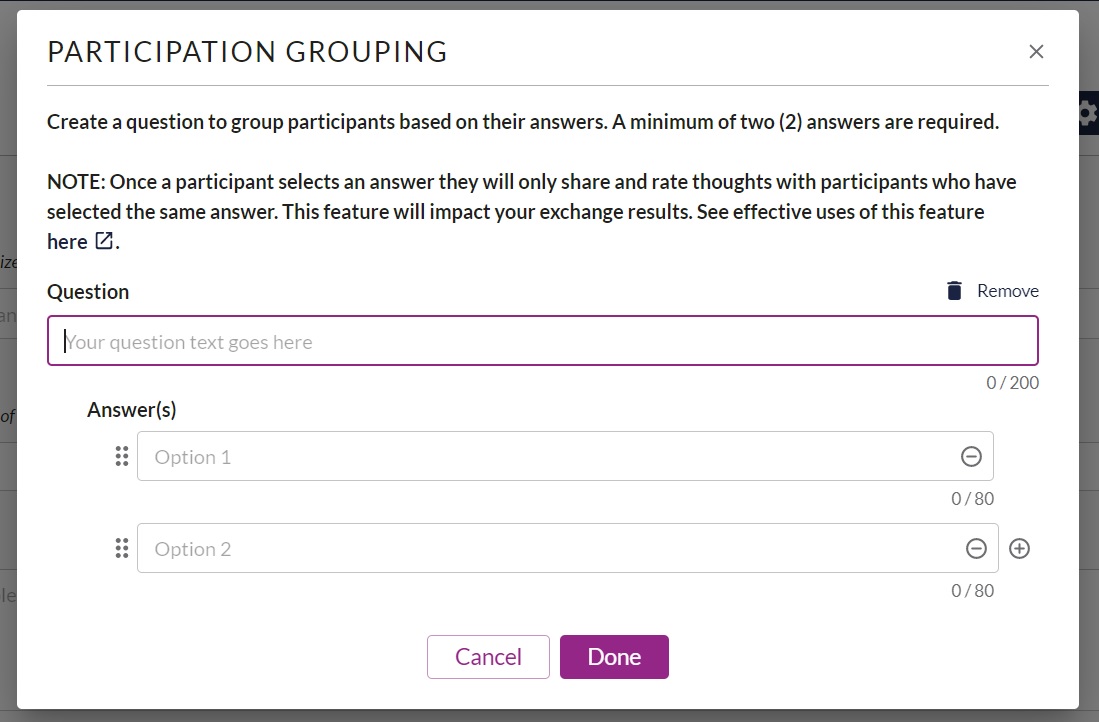Image resolution: width=1099 pixels, height=722 pixels.
Task: Click the drag handle beside Option 2
Action: (122, 548)
